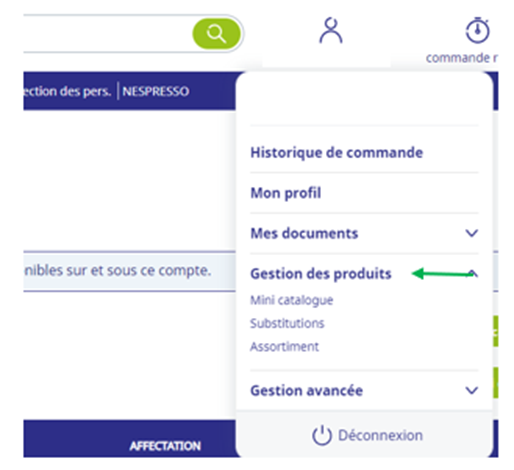514x470 pixels.
Task: Expand the Gestion avancée chevron
Action: pos(471,390)
